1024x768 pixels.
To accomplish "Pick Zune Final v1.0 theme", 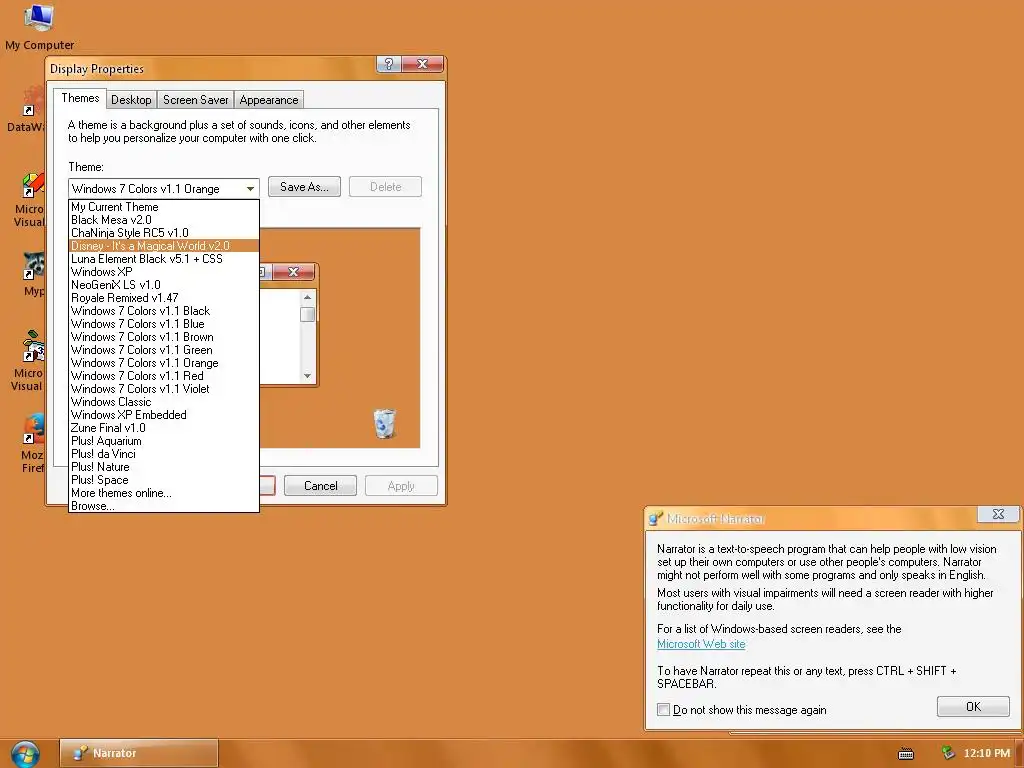I will (x=164, y=428).
